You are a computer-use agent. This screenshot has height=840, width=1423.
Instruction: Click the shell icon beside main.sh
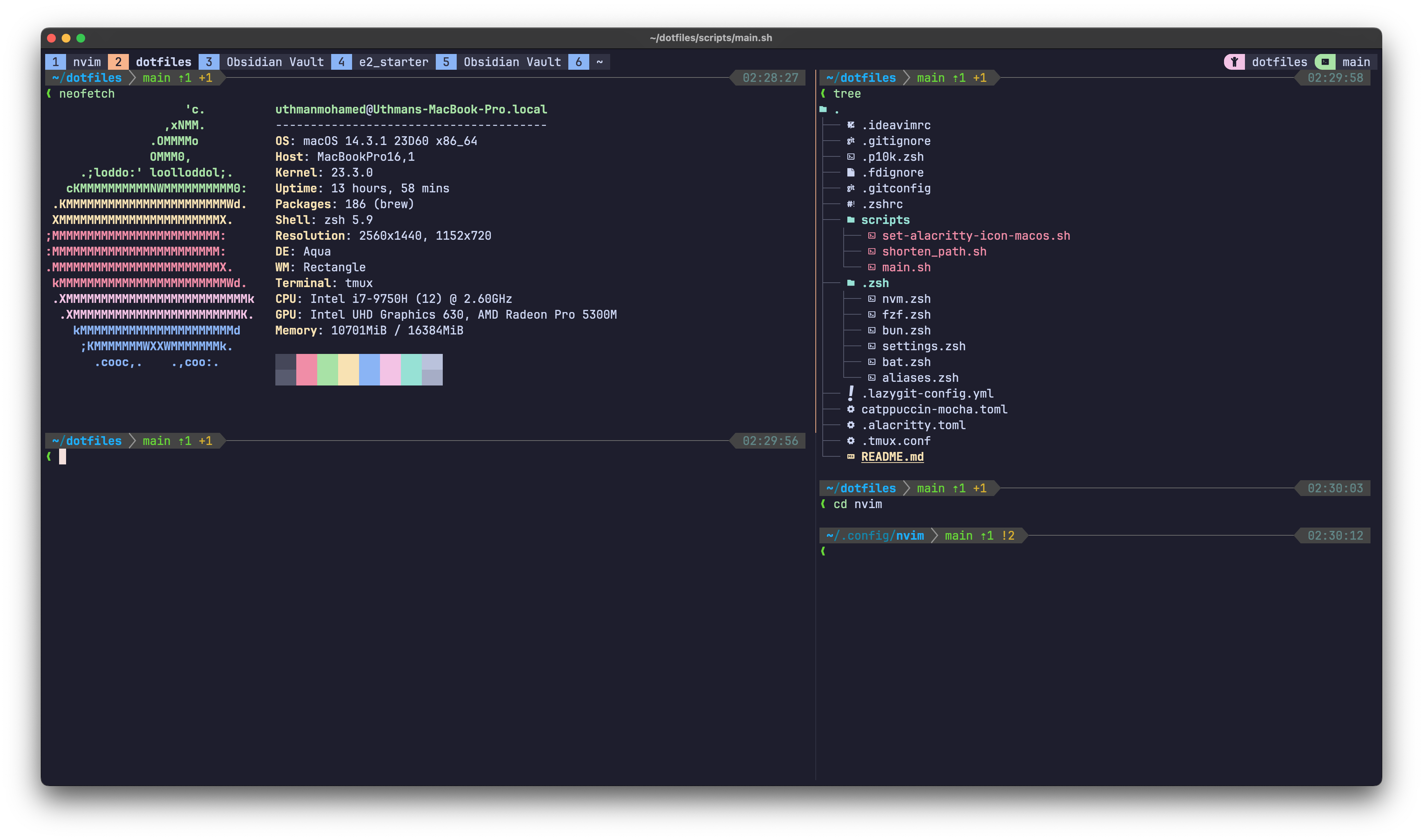pos(872,267)
